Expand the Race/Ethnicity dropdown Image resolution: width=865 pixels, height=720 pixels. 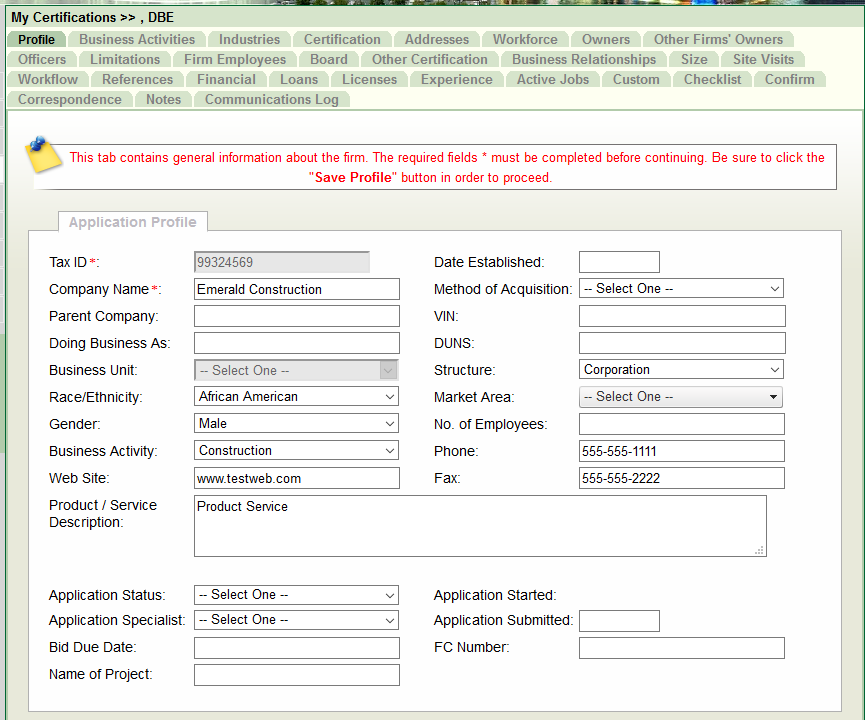pos(296,397)
